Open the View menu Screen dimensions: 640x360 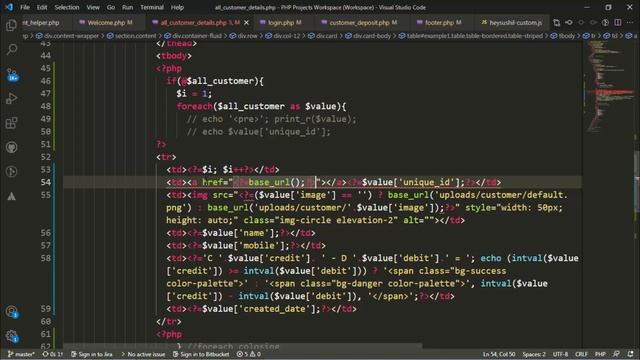point(93,7)
